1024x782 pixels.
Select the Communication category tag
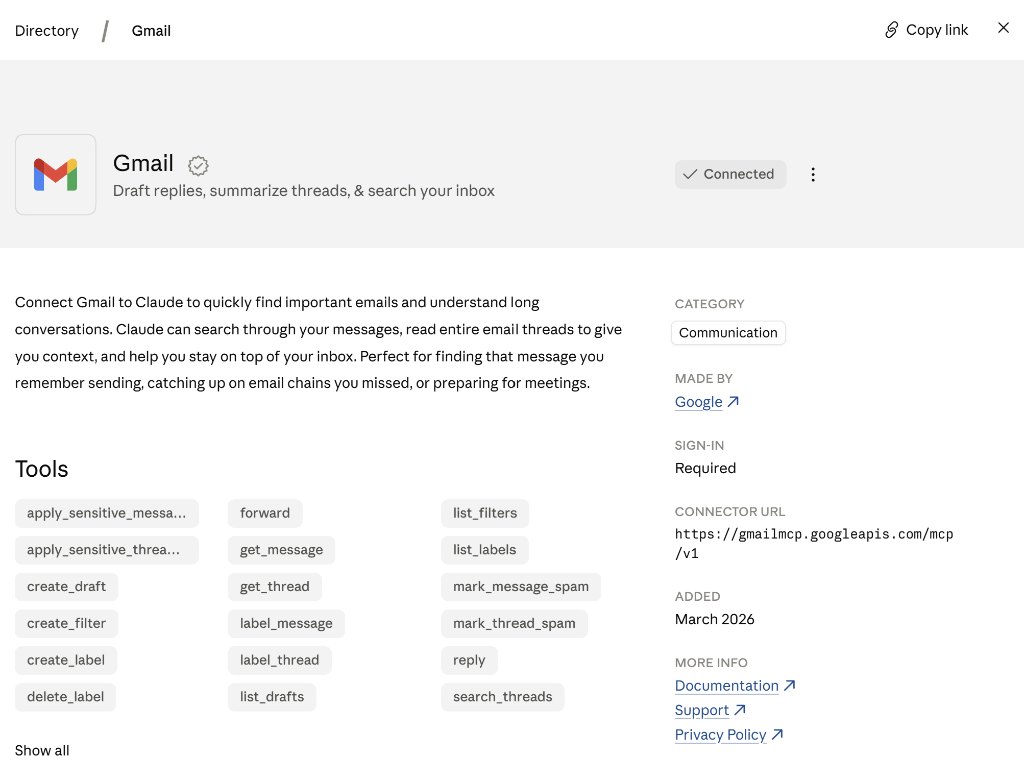[x=728, y=333]
